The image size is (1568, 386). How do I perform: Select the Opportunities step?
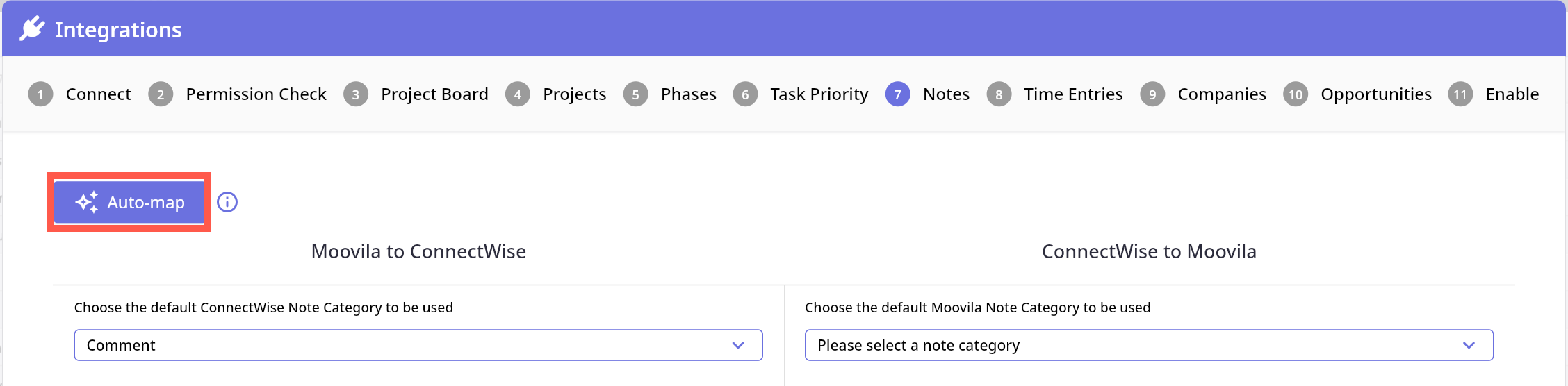(1376, 94)
